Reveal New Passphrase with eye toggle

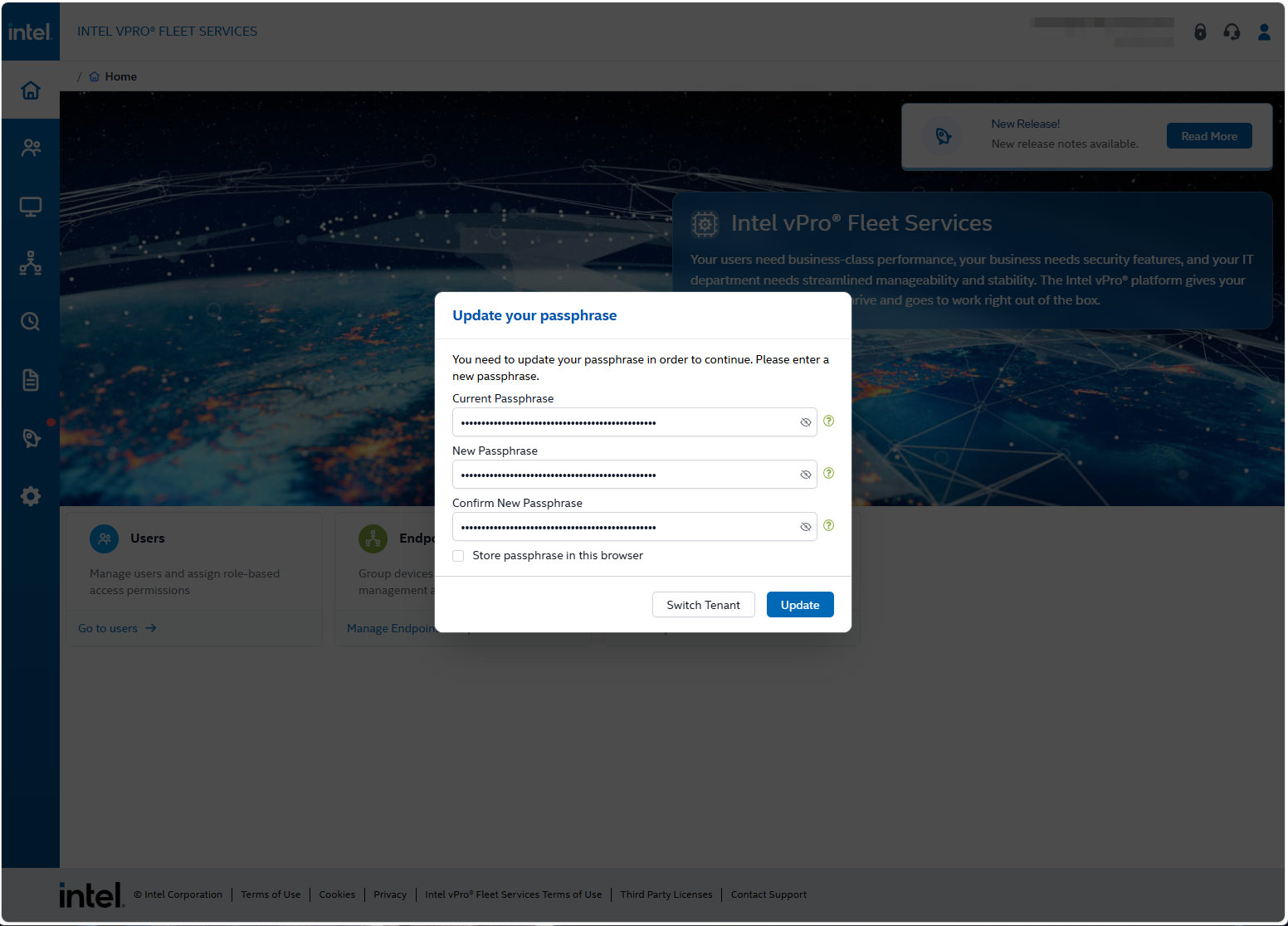coord(805,475)
